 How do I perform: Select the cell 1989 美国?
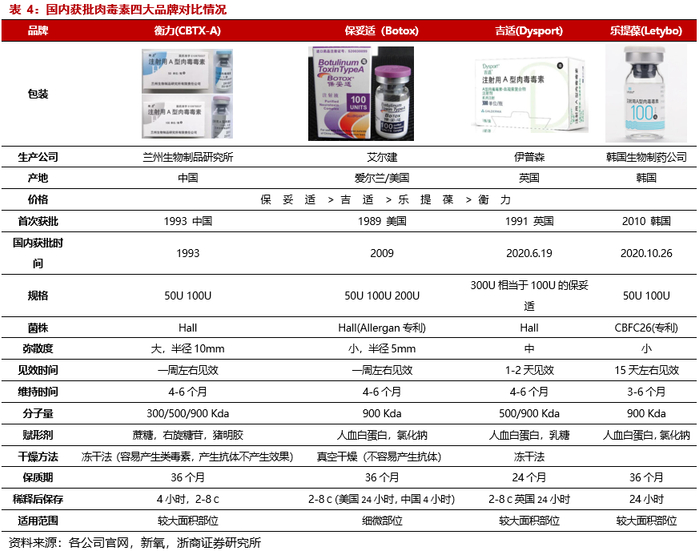(382, 221)
